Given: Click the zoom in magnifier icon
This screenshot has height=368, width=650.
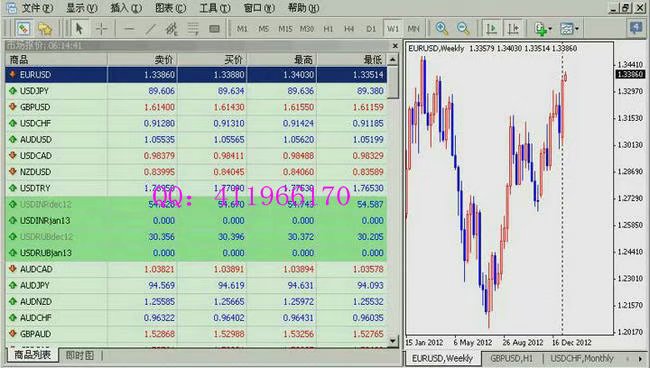Looking at the screenshot, I should (x=441, y=29).
